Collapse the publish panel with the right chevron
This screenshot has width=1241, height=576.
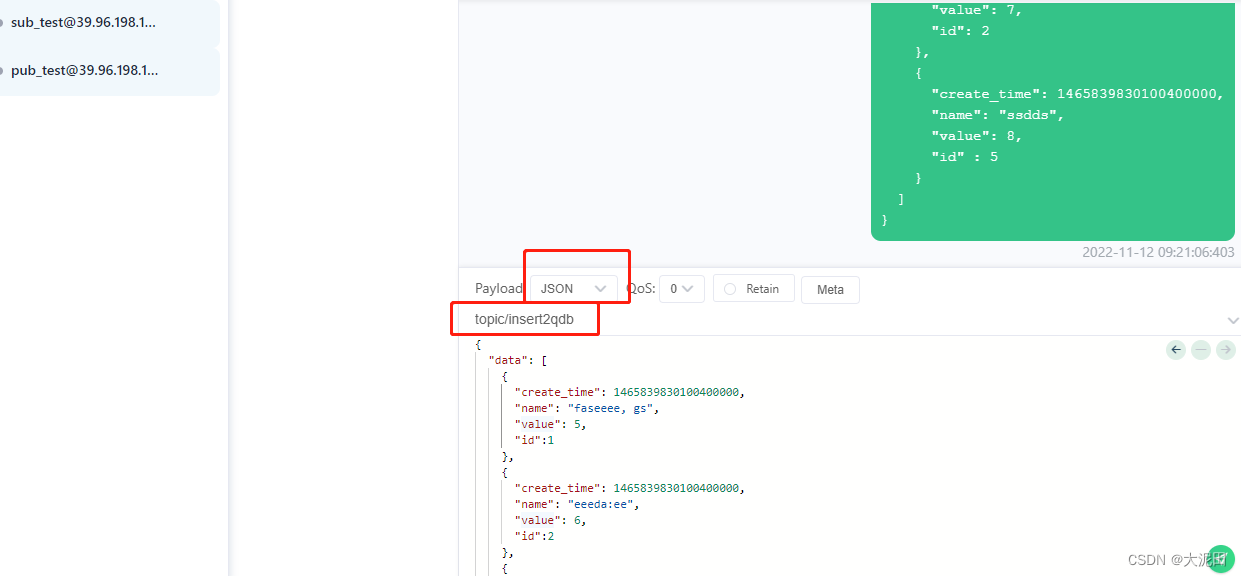coord(1231,320)
